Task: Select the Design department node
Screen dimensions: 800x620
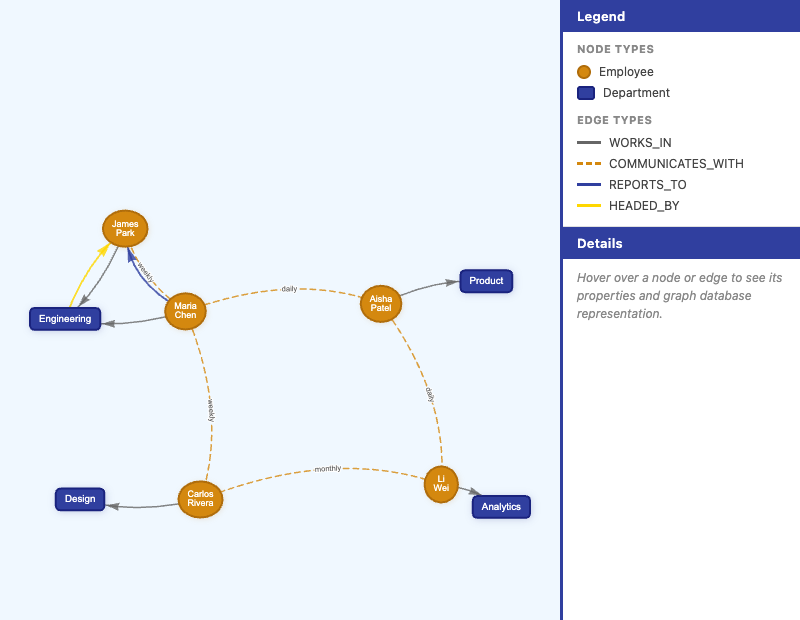Action: pos(80,499)
